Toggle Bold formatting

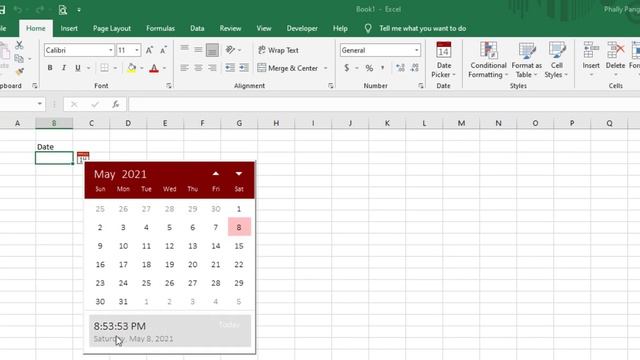point(50,68)
